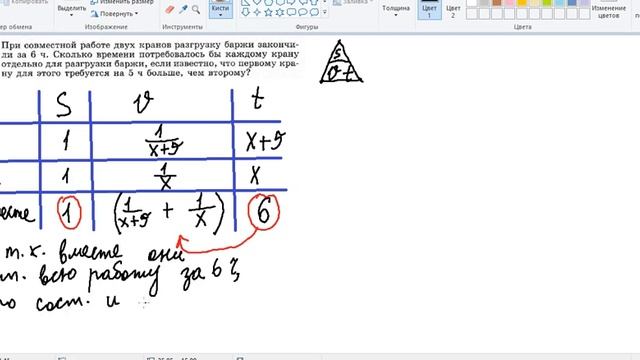Activate the Цвет 1 foreground color
Image resolution: width=640 pixels, height=360 pixels.
pyautogui.click(x=429, y=9)
